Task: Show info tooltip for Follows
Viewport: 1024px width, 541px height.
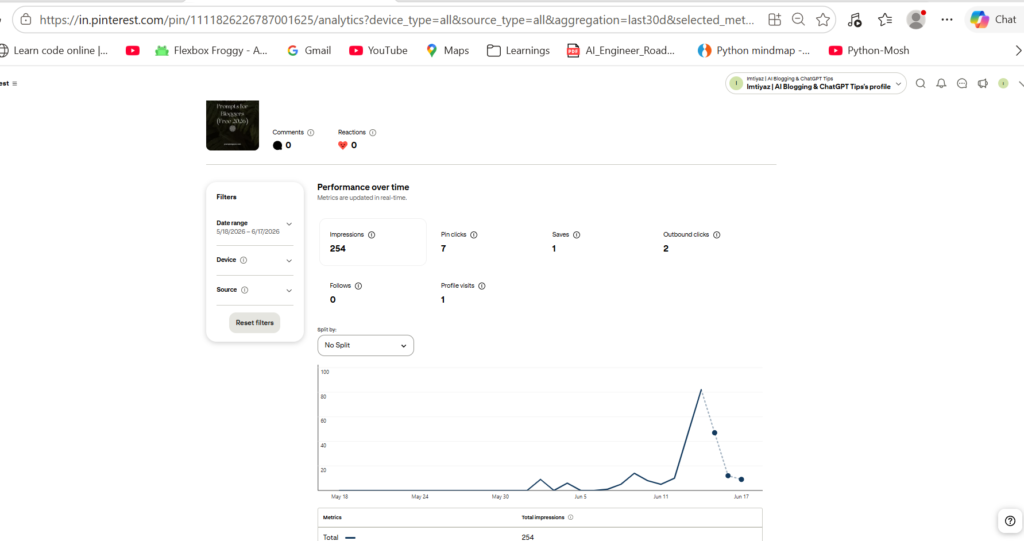Action: 359,286
